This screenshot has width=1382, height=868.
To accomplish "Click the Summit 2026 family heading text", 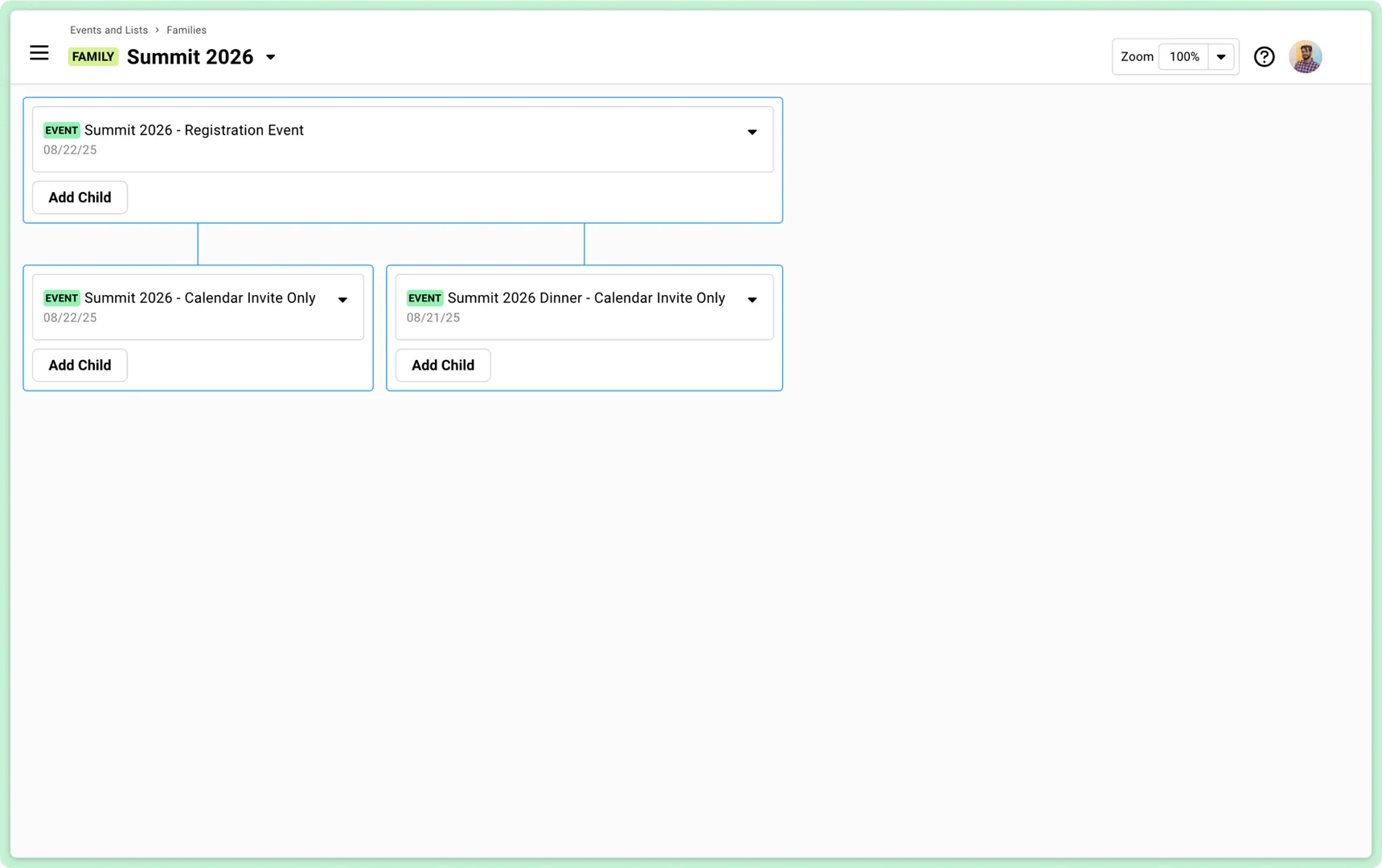I will (x=190, y=57).
